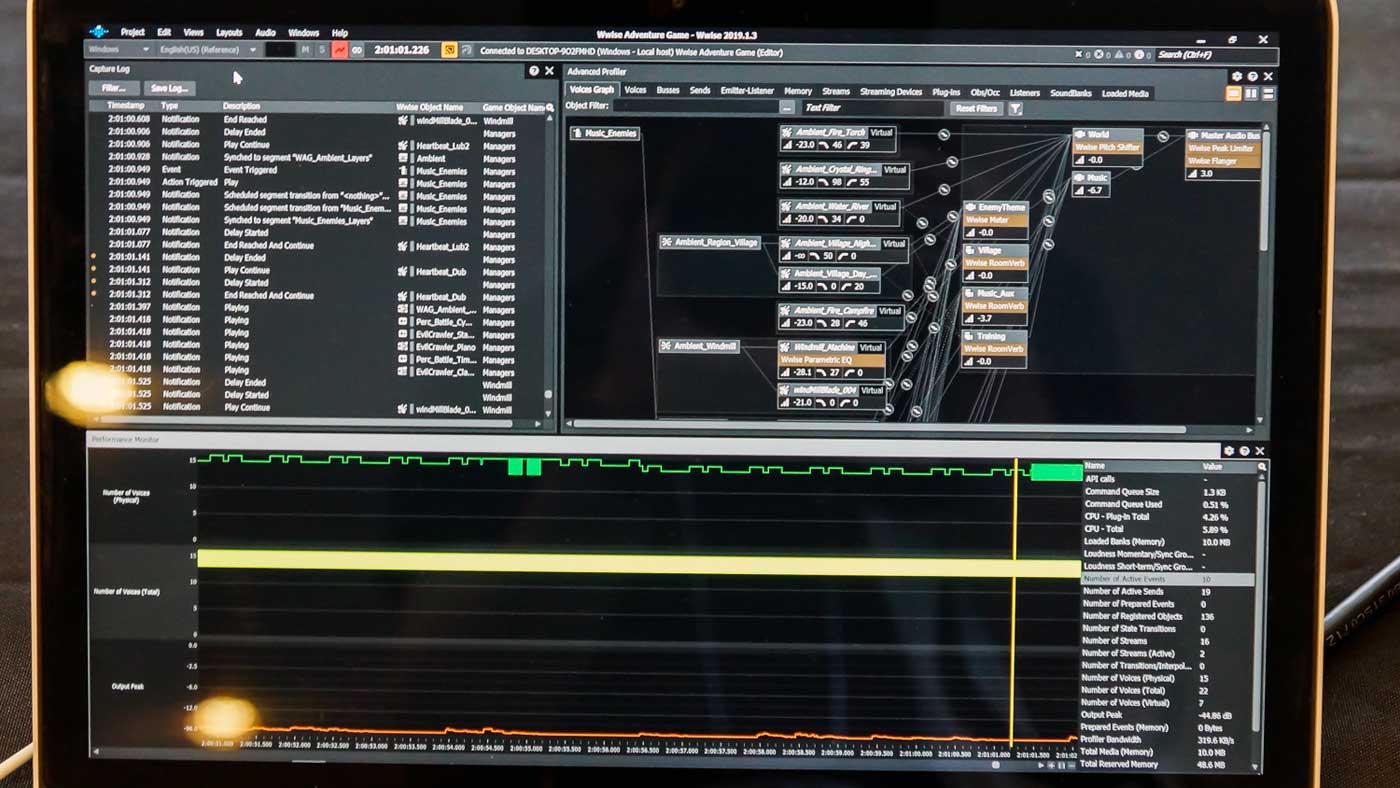Viewport: 1400px width, 788px height.
Task: Click the warning triangle count icon in toolbar
Action: [x=1117, y=55]
